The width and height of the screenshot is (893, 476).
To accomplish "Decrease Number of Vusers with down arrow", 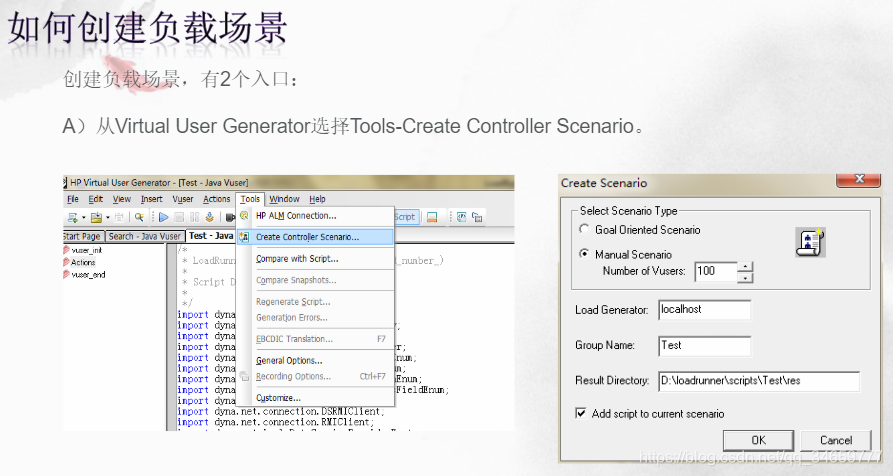I will (x=745, y=277).
